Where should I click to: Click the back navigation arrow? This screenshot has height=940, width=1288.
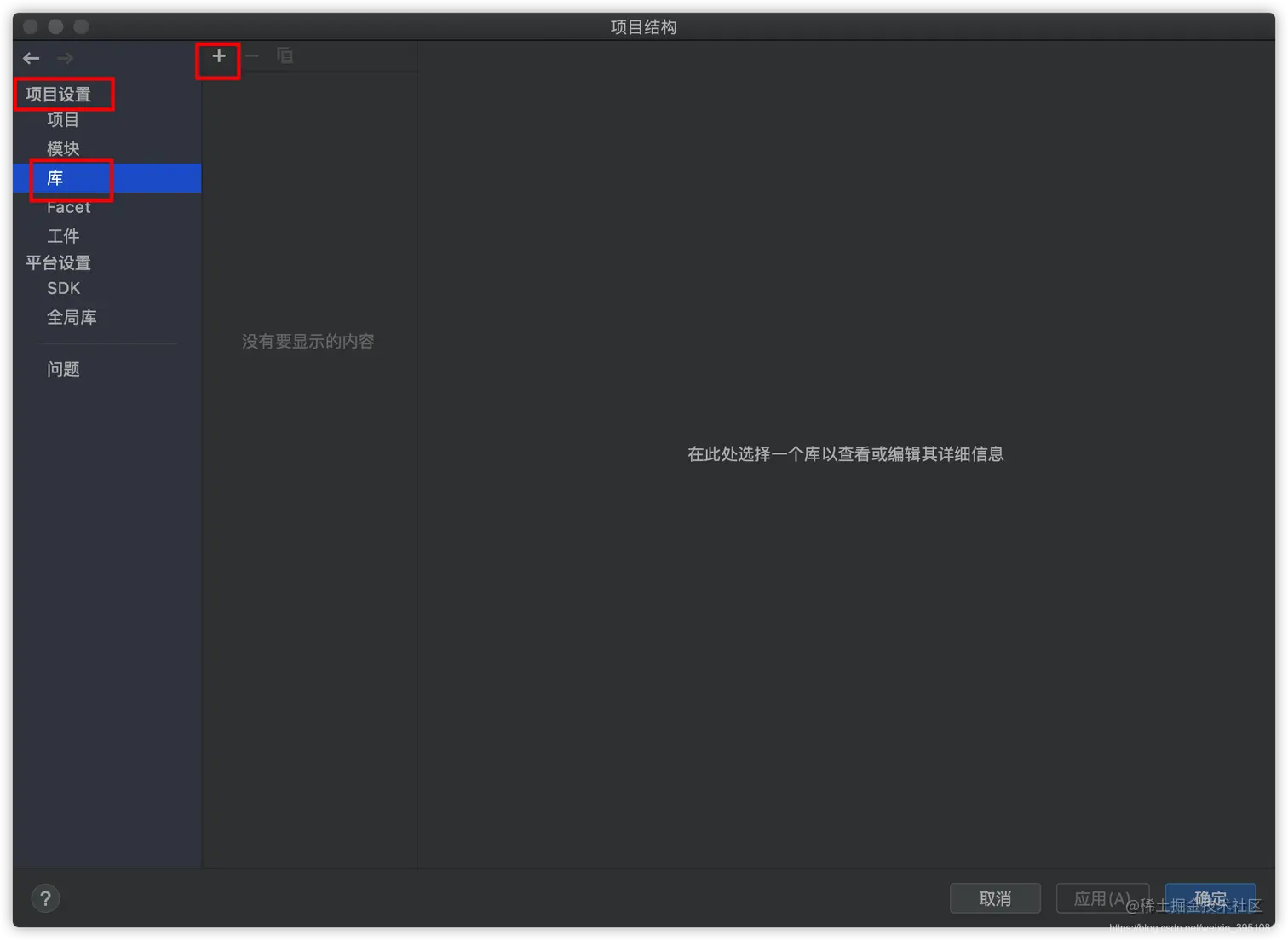tap(31, 58)
